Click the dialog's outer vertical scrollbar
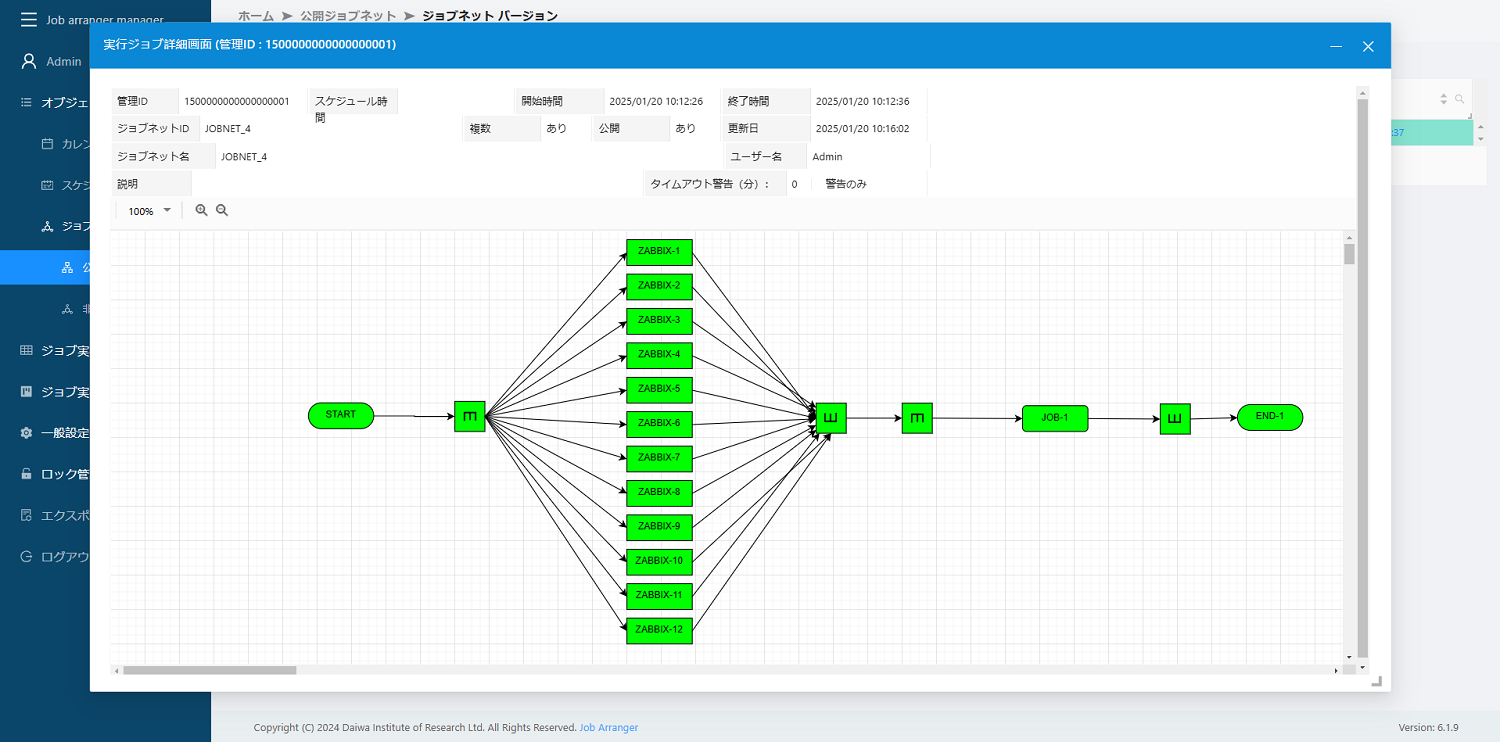1500x742 pixels. tap(1362, 378)
